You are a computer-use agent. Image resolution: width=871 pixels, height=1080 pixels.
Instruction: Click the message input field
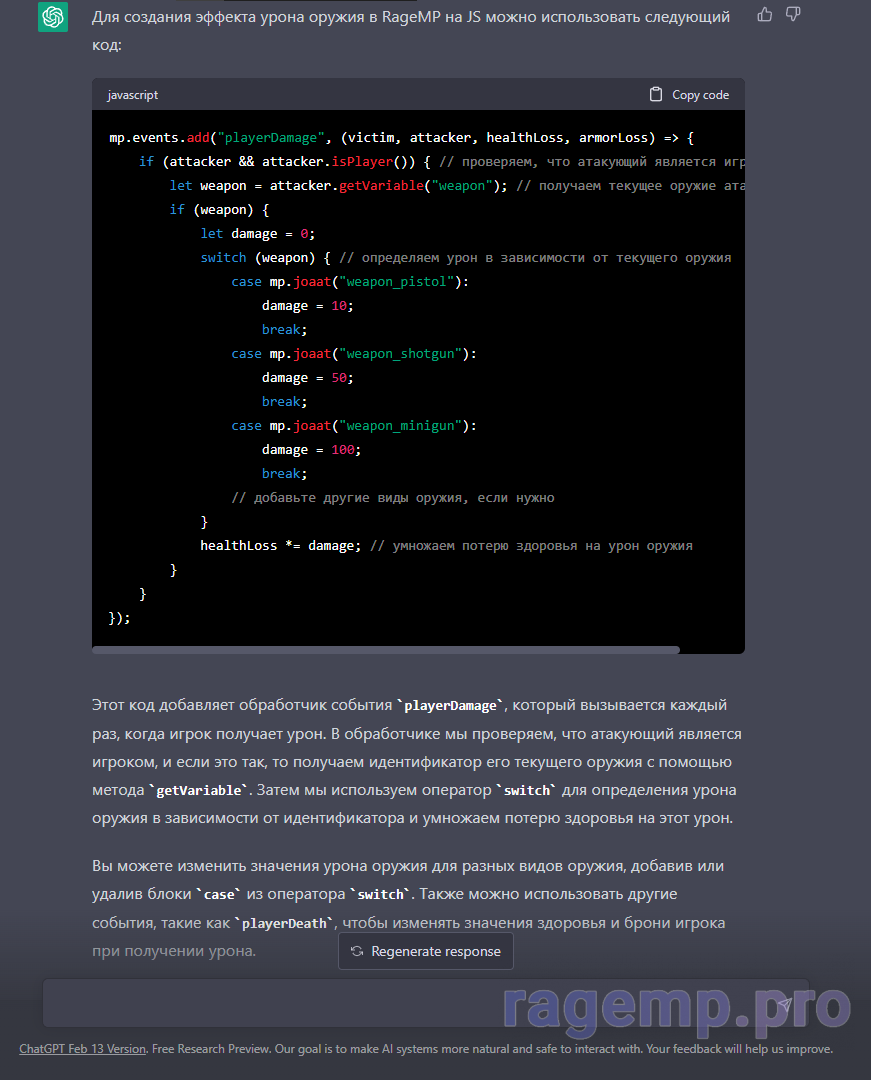426,1004
